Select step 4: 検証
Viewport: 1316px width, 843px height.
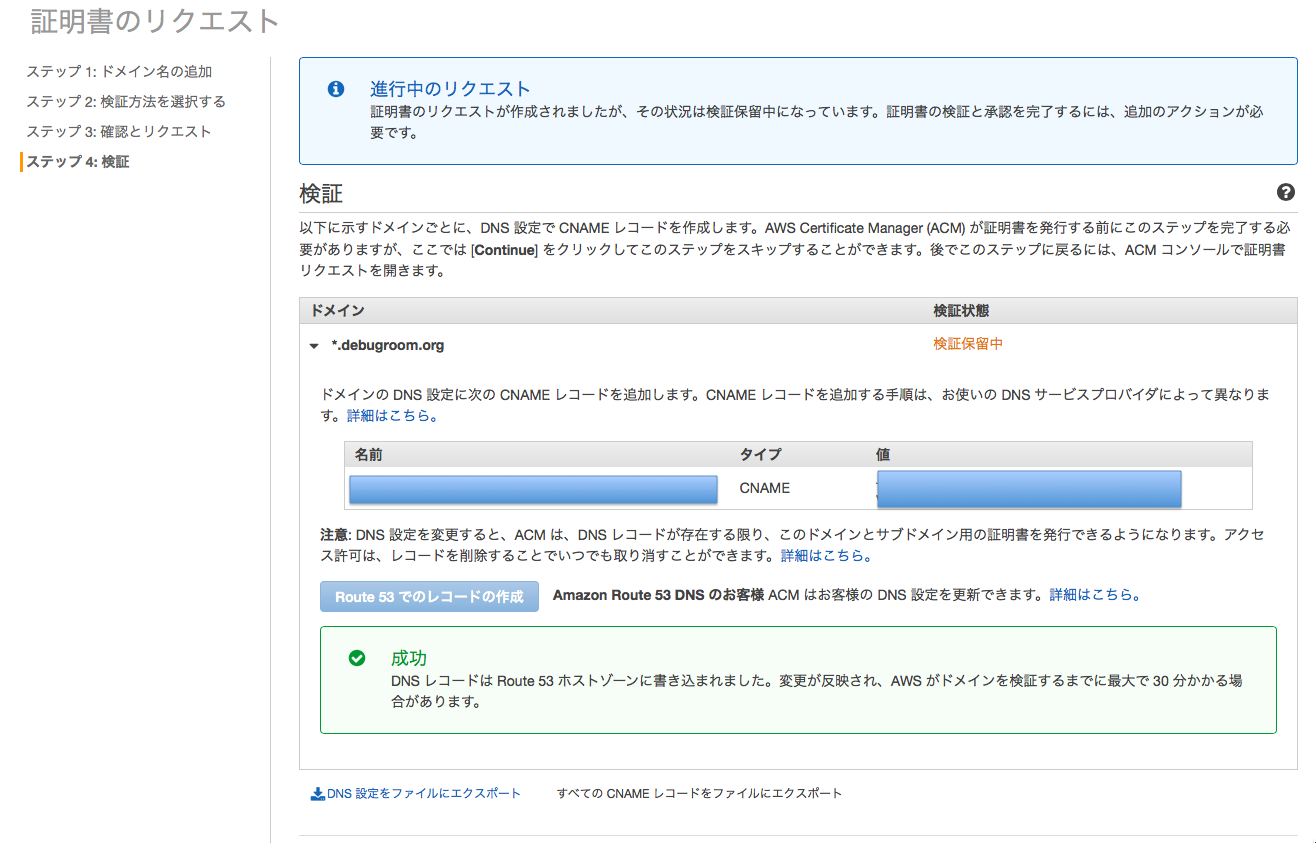pyautogui.click(x=78, y=162)
